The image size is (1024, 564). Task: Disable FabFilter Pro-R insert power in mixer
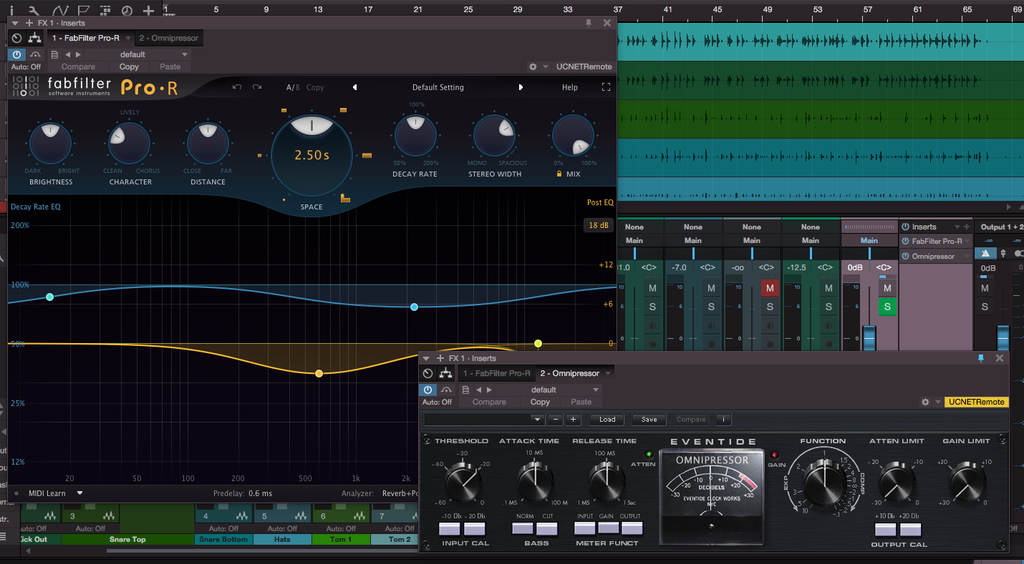tap(905, 242)
